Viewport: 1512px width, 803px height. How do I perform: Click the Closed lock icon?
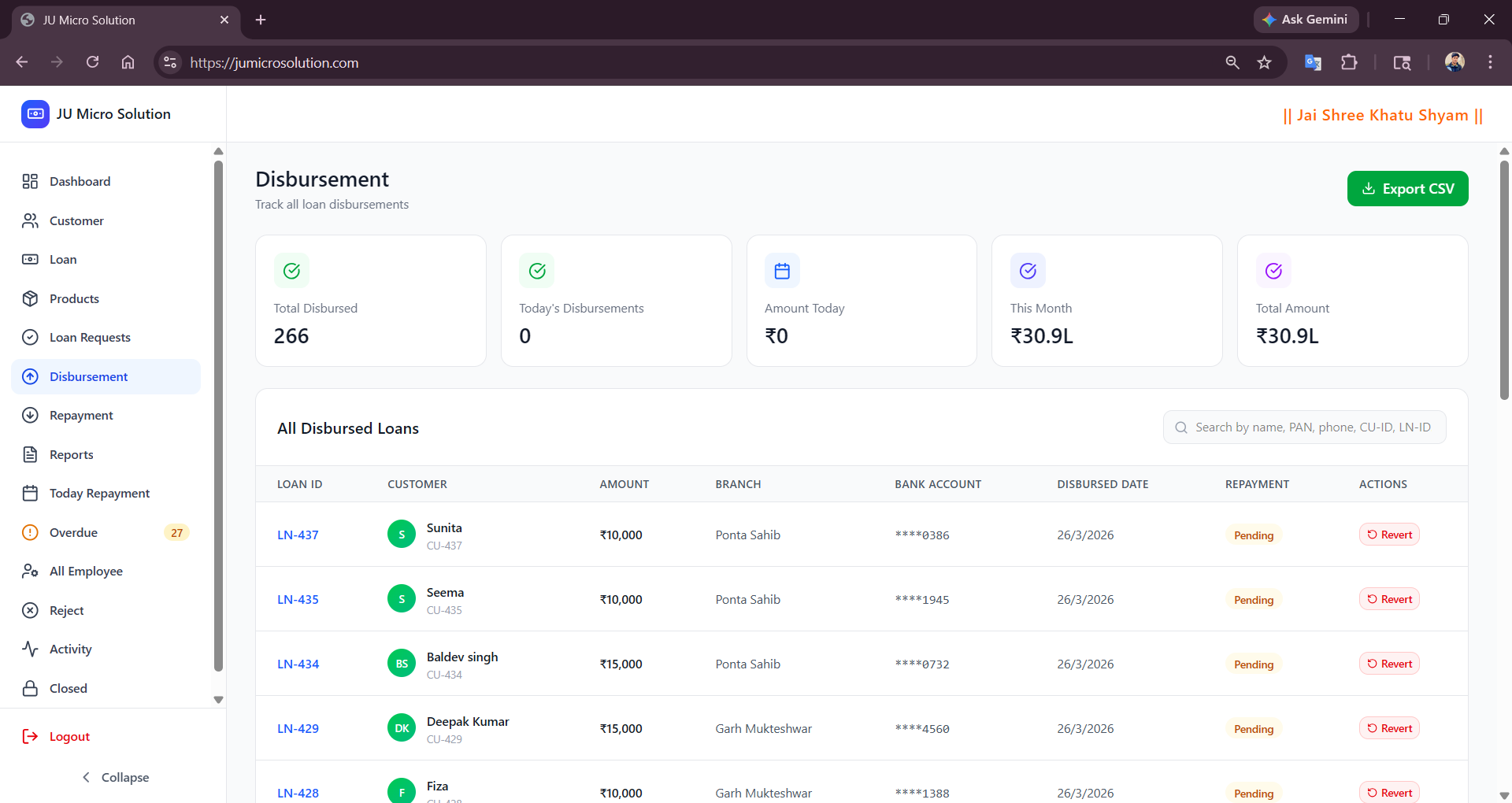[30, 688]
